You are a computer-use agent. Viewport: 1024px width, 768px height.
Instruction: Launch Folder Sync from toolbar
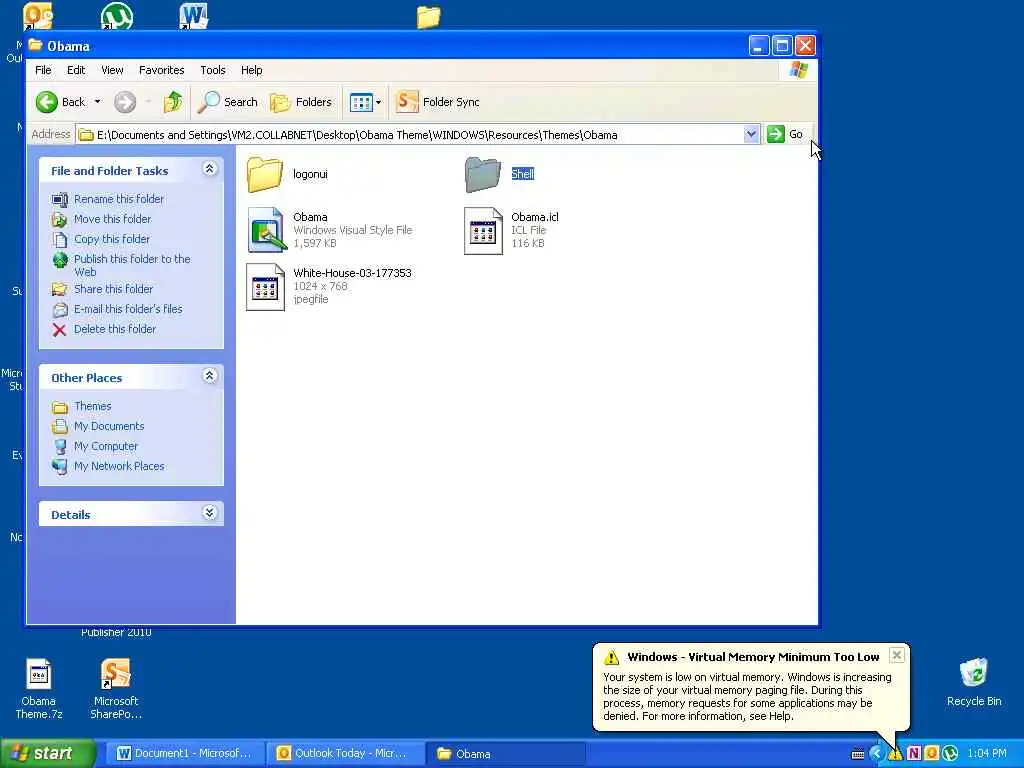[438, 102]
